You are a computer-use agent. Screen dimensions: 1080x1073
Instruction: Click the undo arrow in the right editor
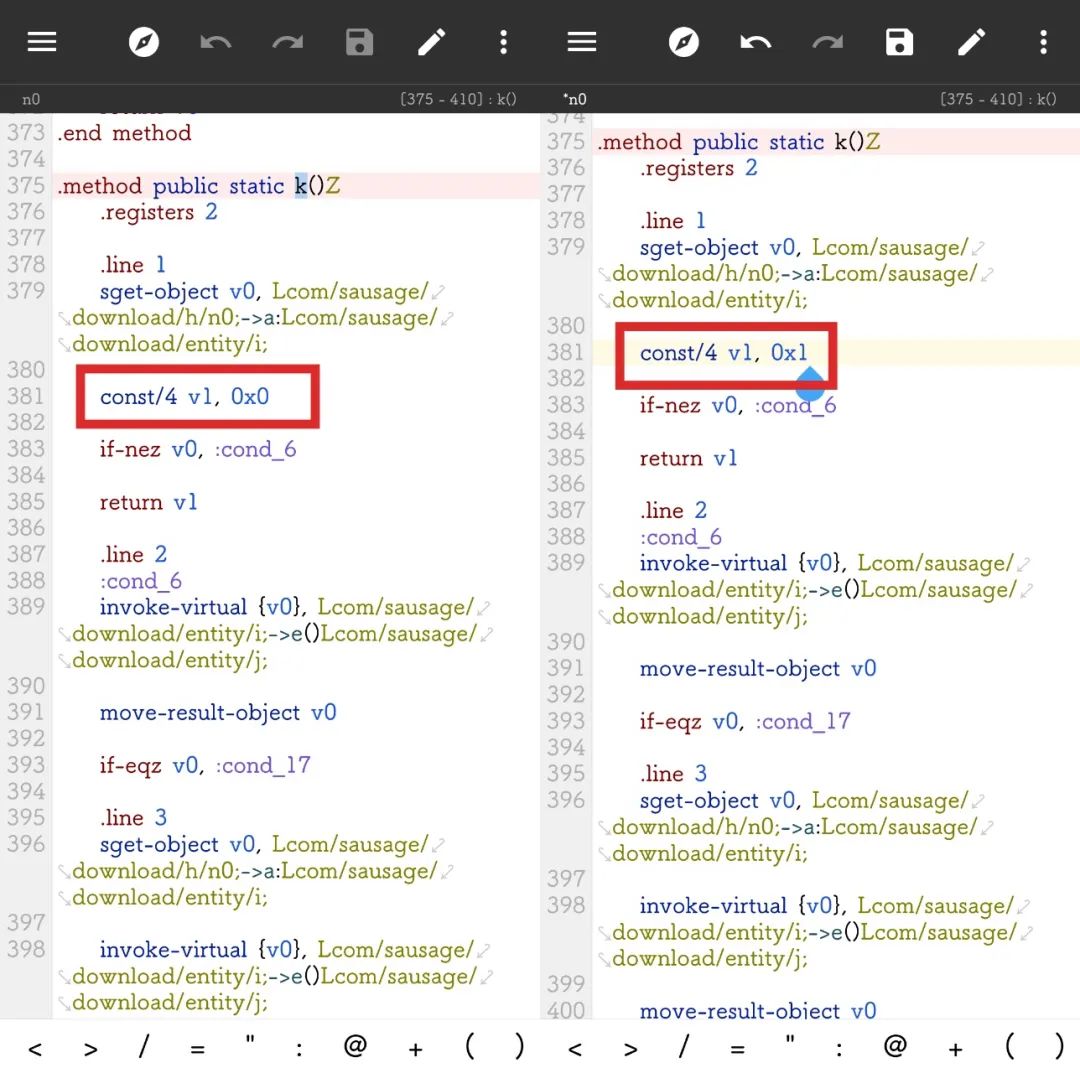pos(755,42)
